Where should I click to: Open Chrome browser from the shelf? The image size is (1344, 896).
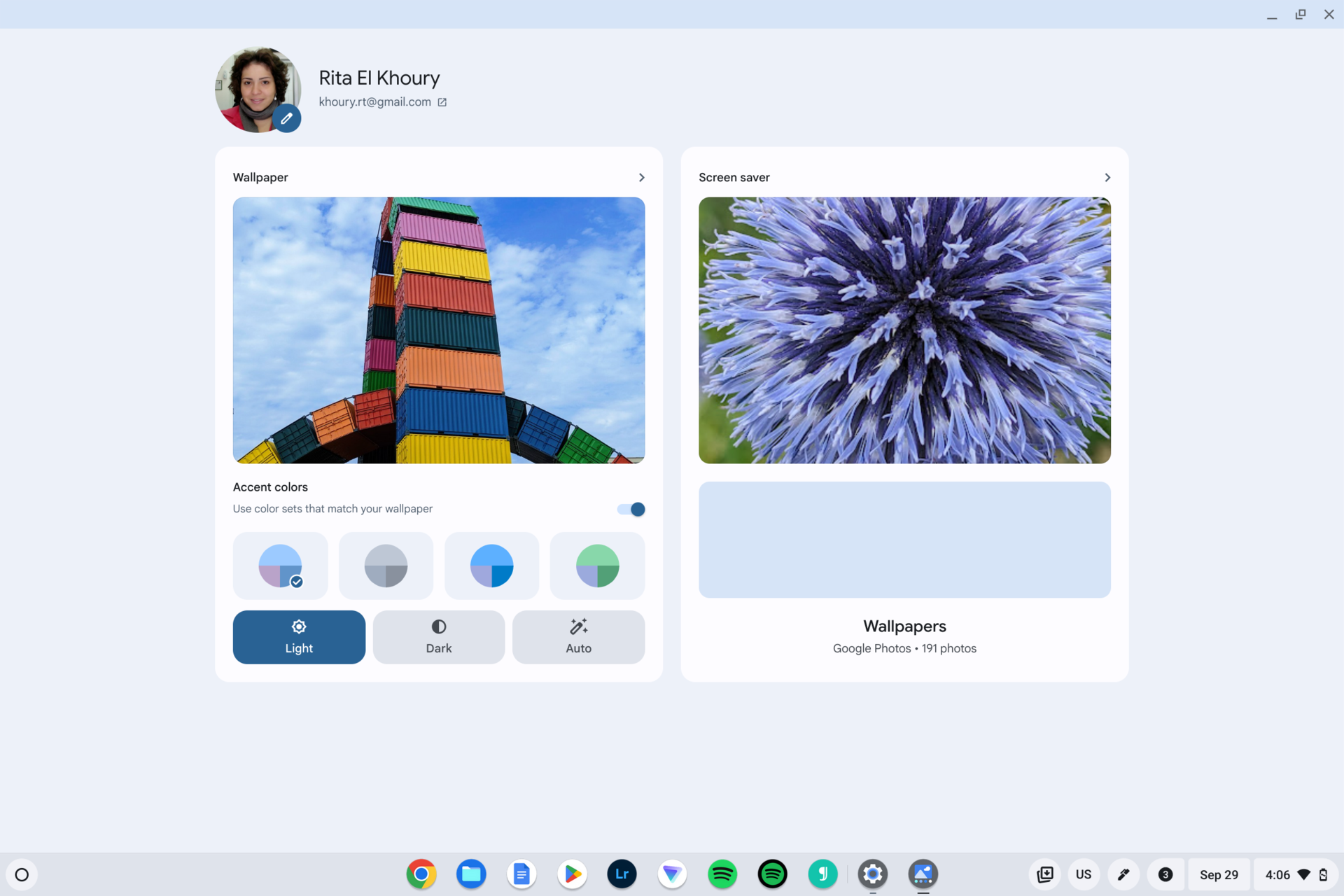coord(421,874)
